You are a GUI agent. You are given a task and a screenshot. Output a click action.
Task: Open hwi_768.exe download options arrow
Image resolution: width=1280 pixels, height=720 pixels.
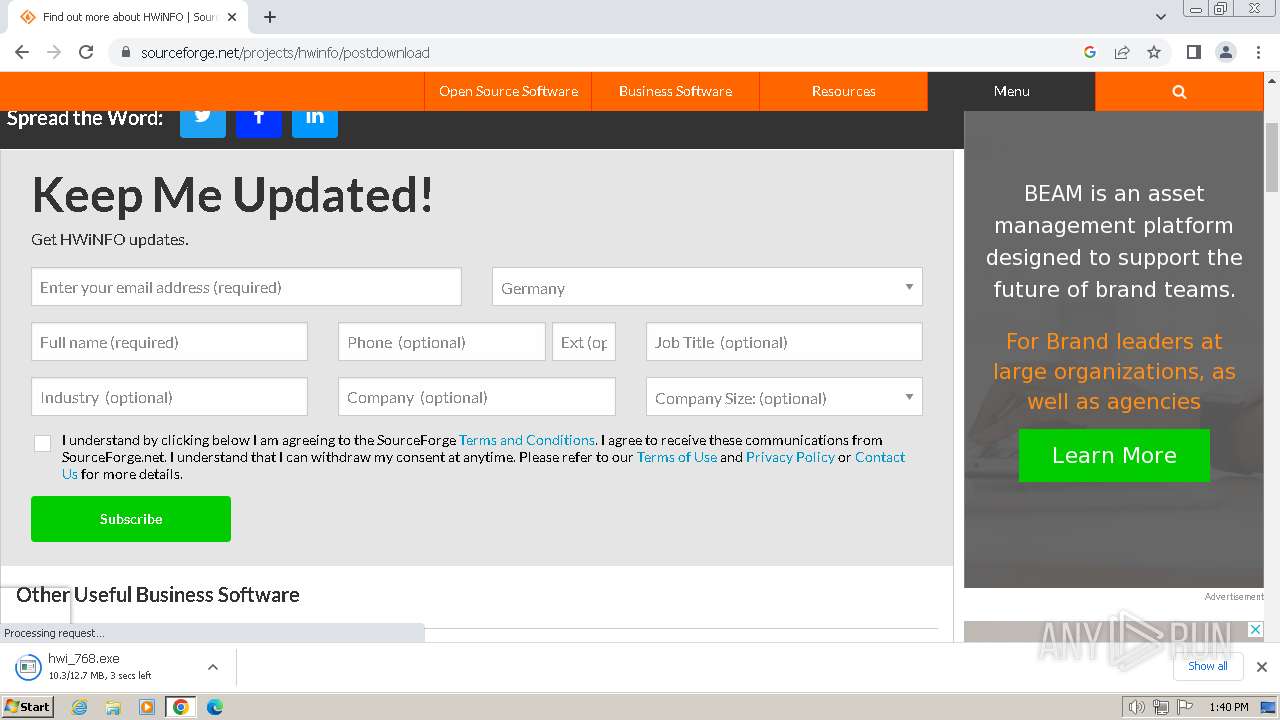point(212,667)
